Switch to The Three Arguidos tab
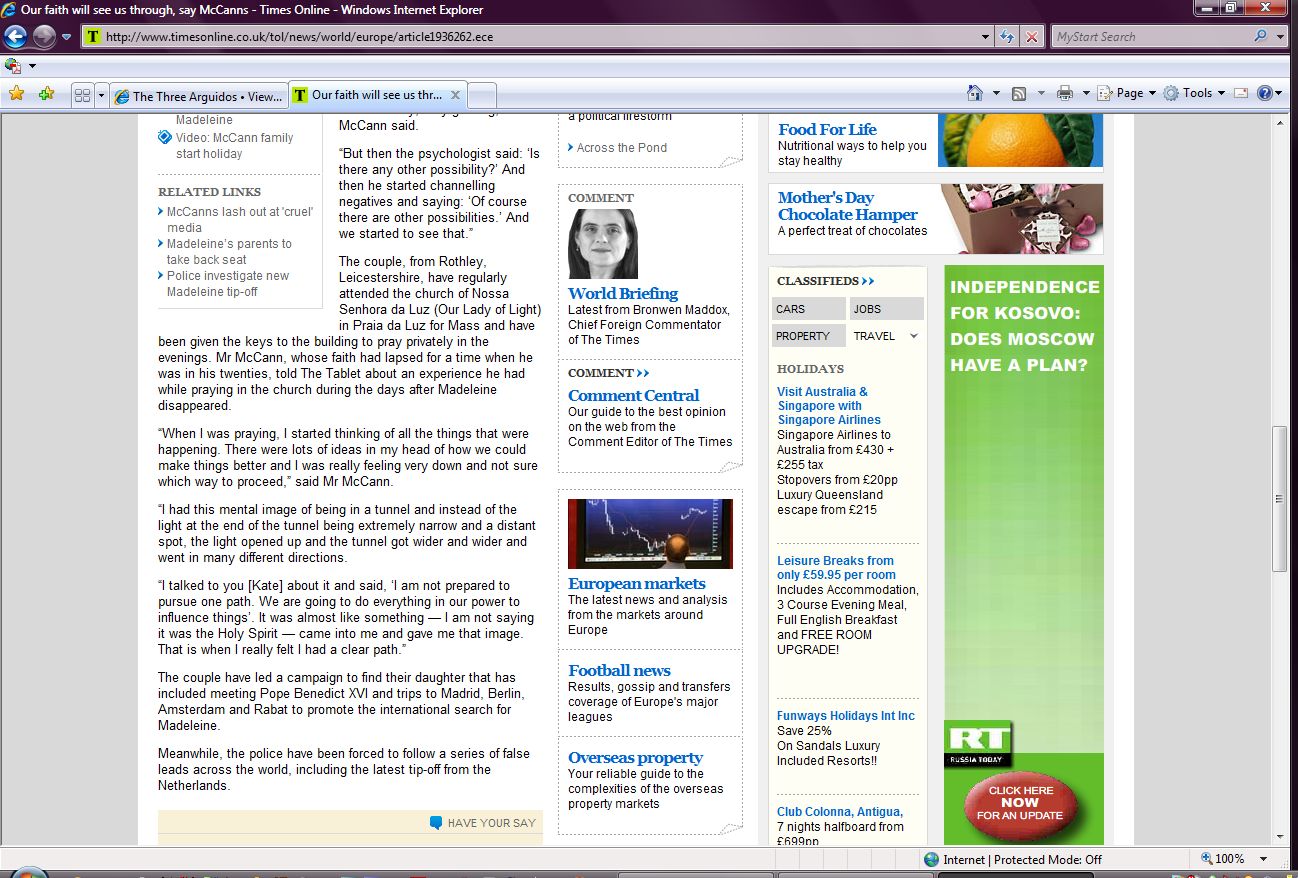This screenshot has height=878, width=1298. pyautogui.click(x=199, y=97)
